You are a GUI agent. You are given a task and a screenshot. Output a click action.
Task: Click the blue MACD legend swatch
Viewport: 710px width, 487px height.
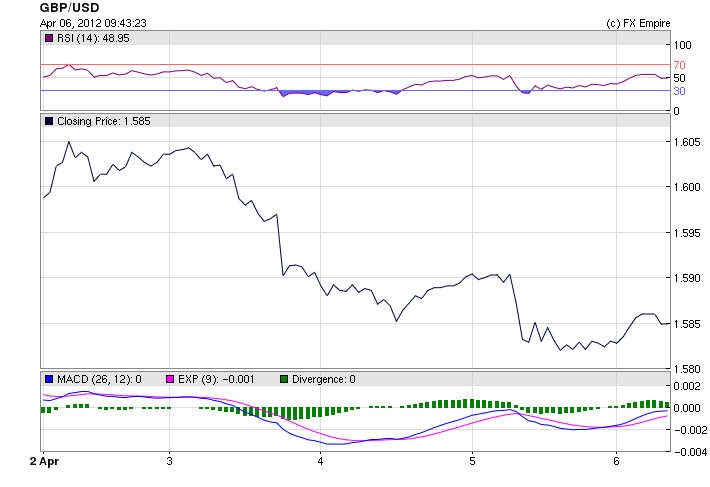pos(49,379)
